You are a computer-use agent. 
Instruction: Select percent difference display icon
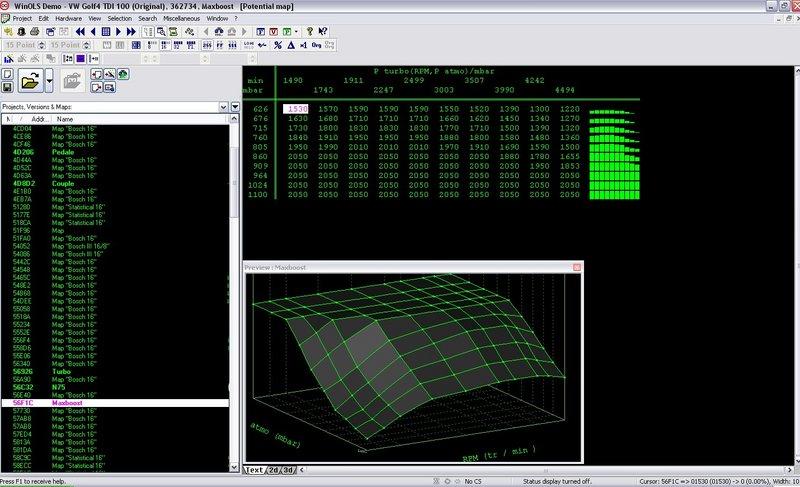pyautogui.click(x=278, y=45)
